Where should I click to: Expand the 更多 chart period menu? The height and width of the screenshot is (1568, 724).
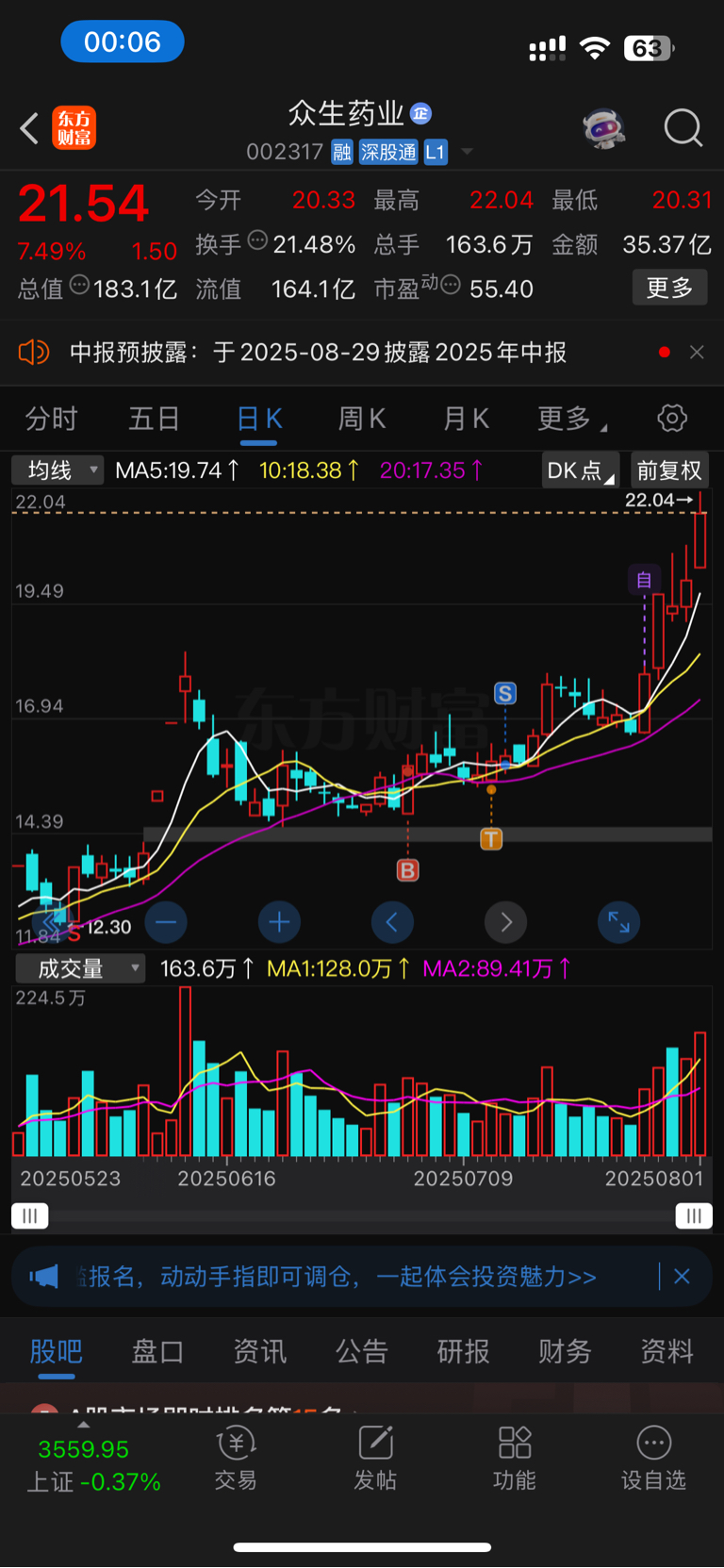click(571, 419)
